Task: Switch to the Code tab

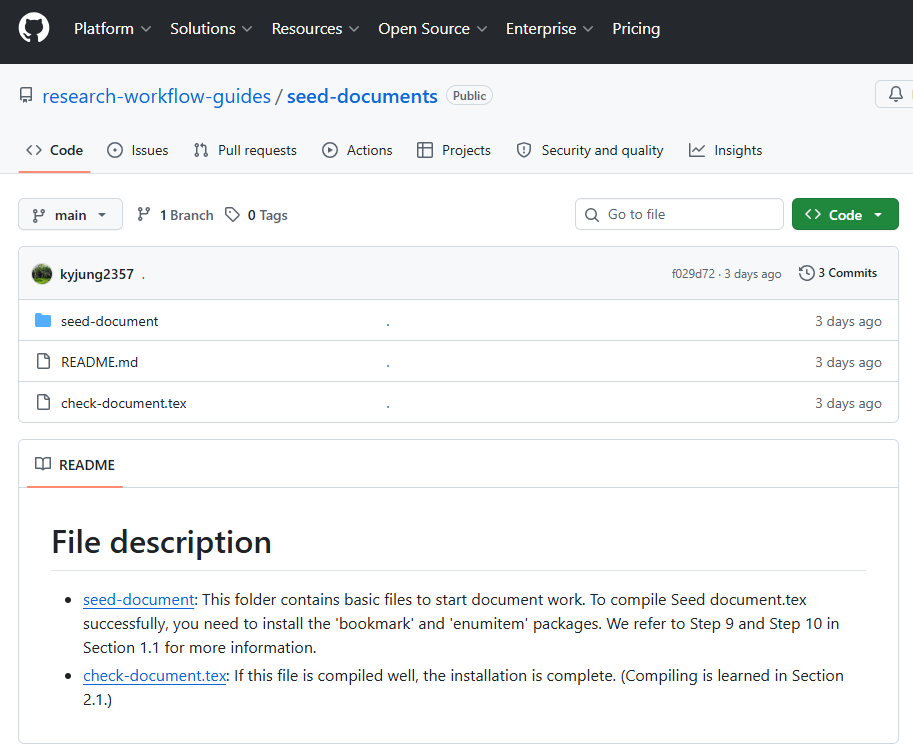Action: click(x=54, y=150)
